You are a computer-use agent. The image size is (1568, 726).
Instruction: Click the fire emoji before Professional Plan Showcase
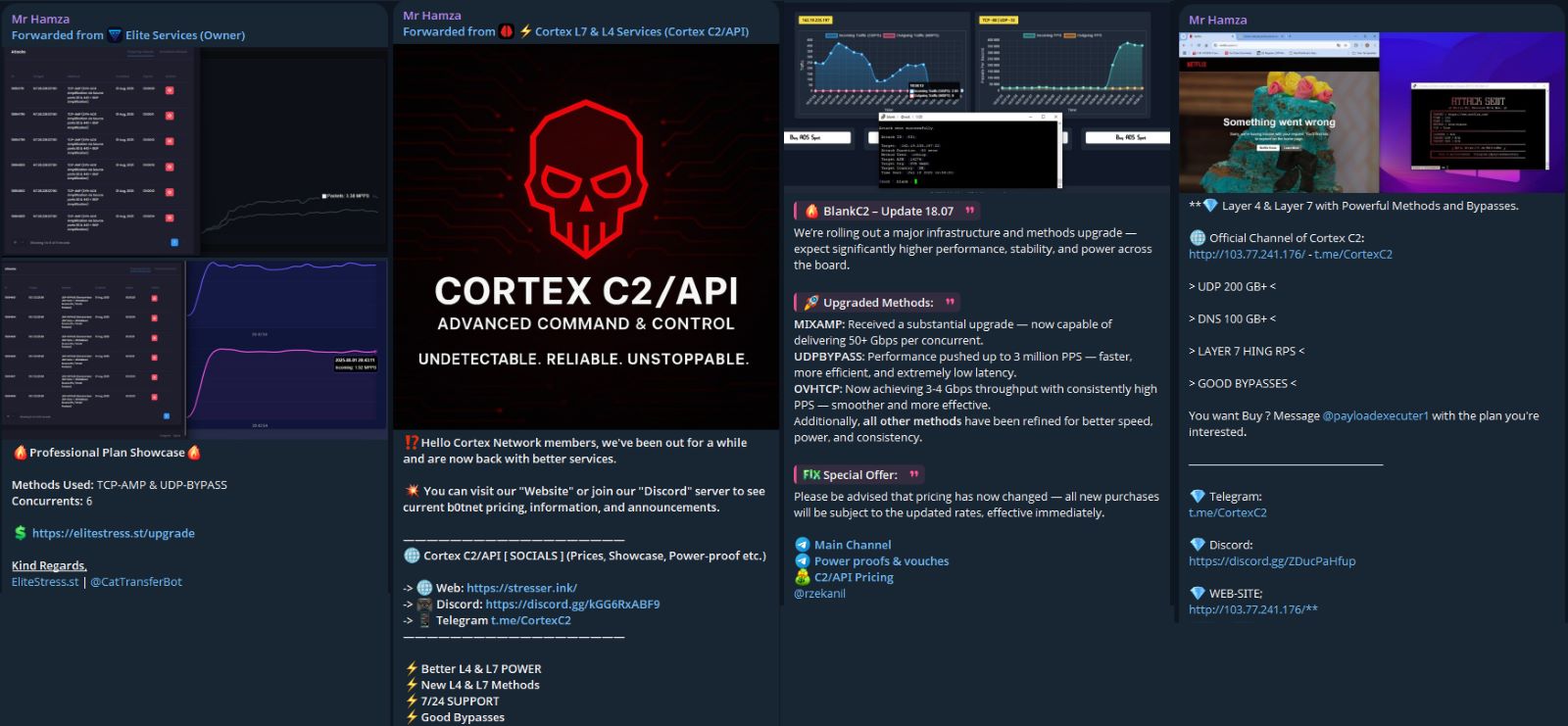[x=20, y=453]
